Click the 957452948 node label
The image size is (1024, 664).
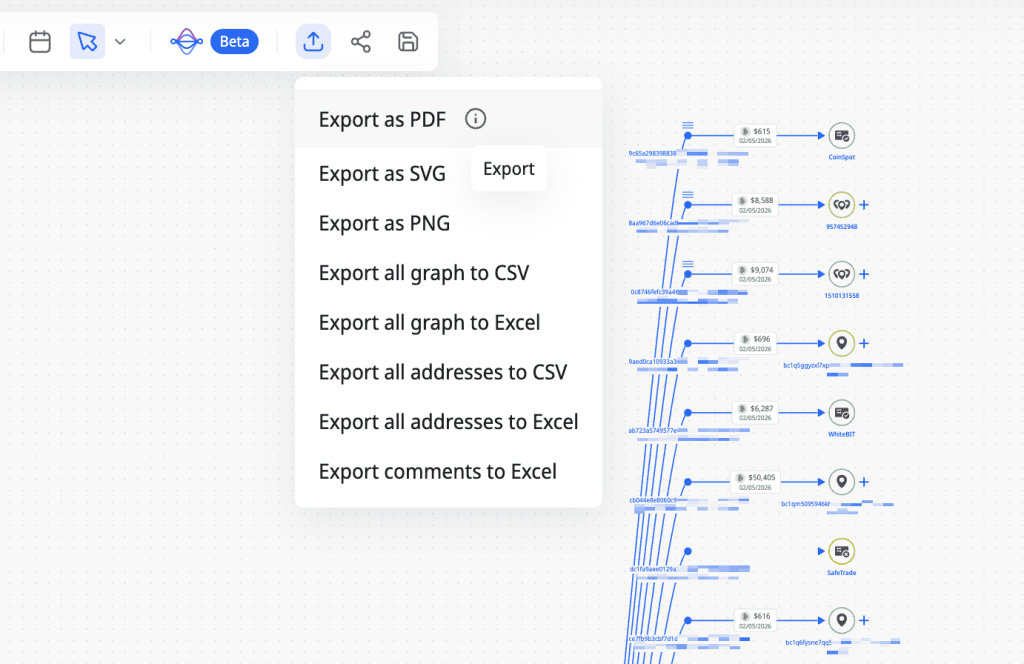842,227
